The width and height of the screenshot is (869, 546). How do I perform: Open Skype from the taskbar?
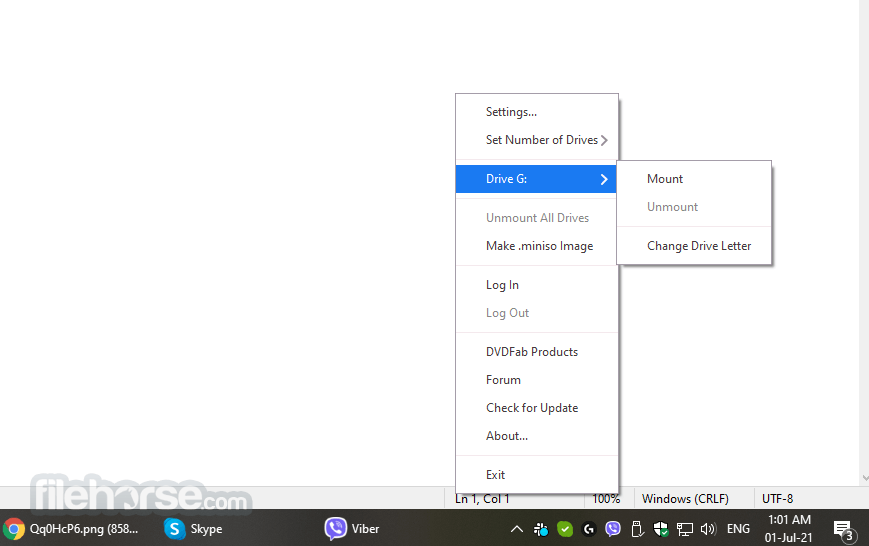coord(194,529)
